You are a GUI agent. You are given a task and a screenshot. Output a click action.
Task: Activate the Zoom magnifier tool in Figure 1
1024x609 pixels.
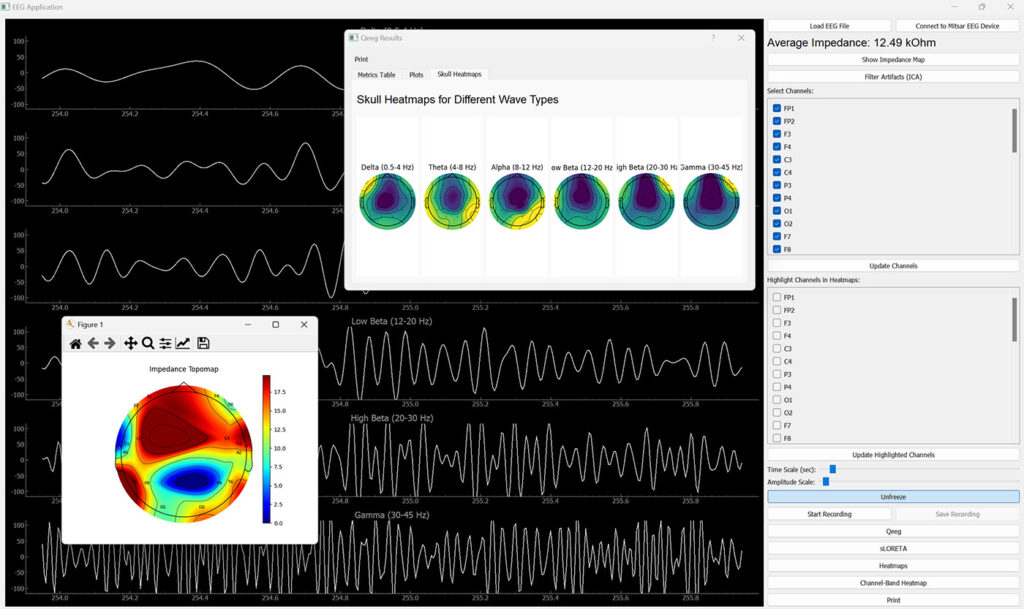click(148, 343)
